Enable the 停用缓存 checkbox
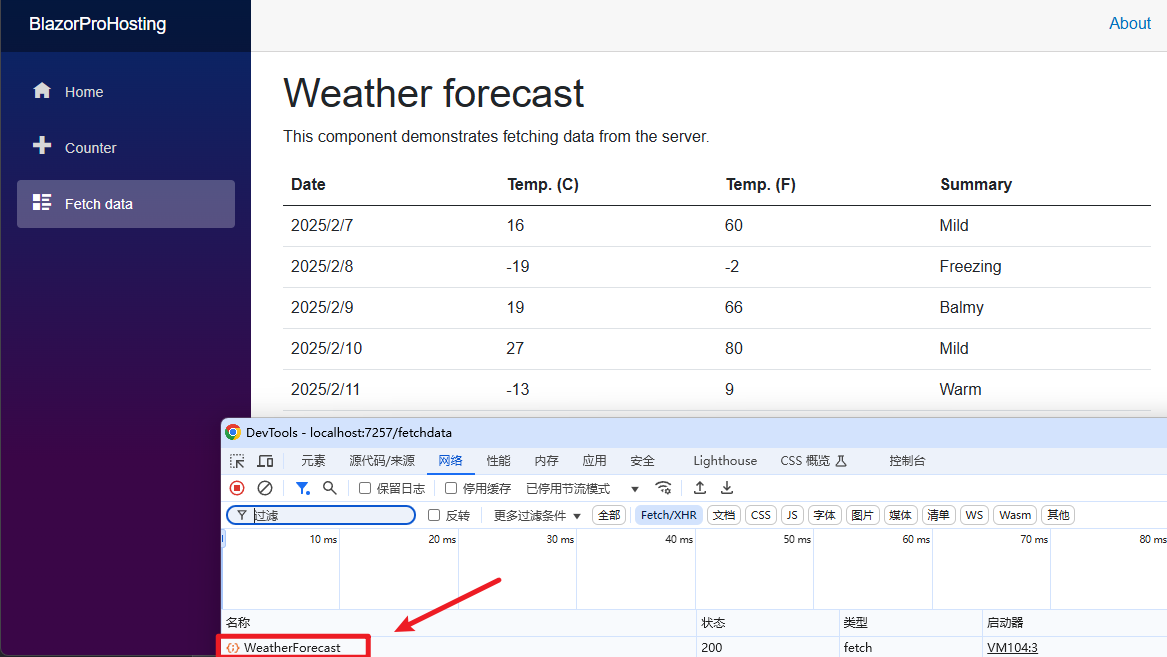This screenshot has height=657, width=1167. pos(451,488)
